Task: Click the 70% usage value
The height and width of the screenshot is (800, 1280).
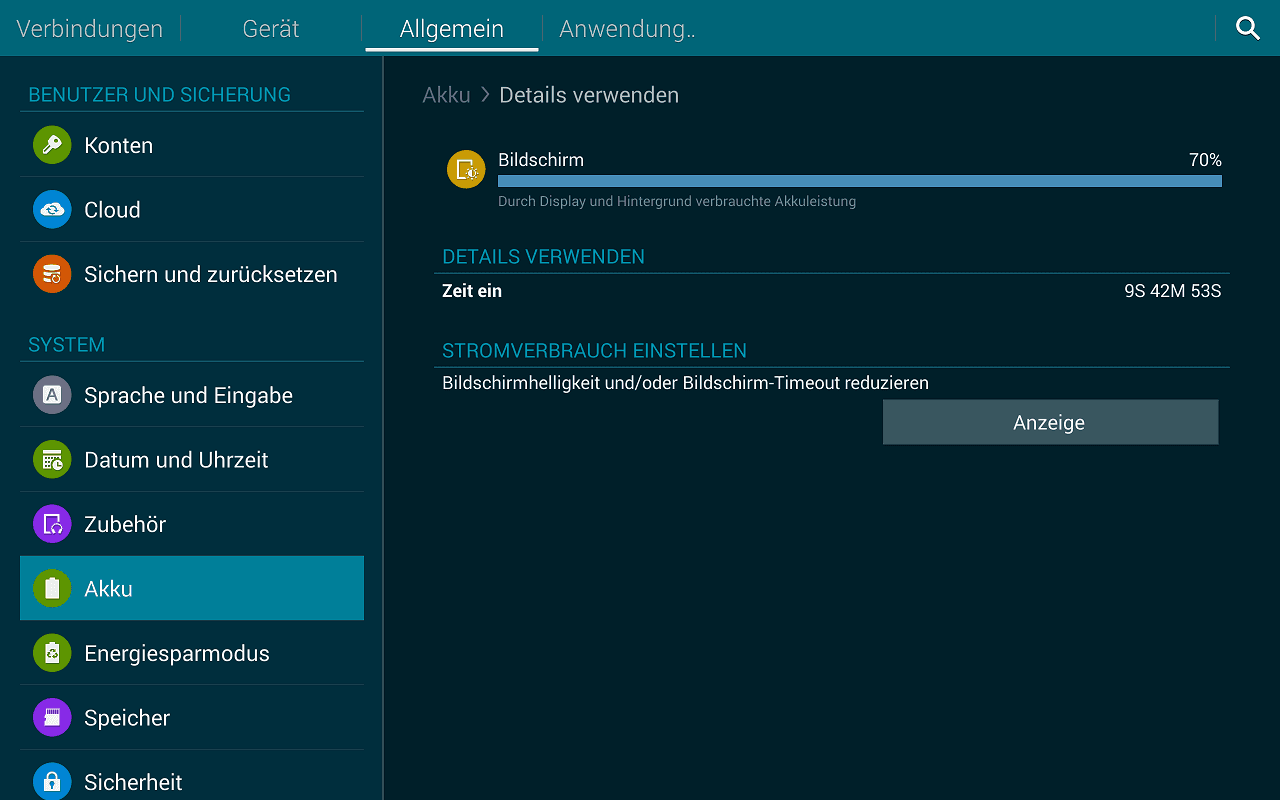Action: [x=1205, y=160]
